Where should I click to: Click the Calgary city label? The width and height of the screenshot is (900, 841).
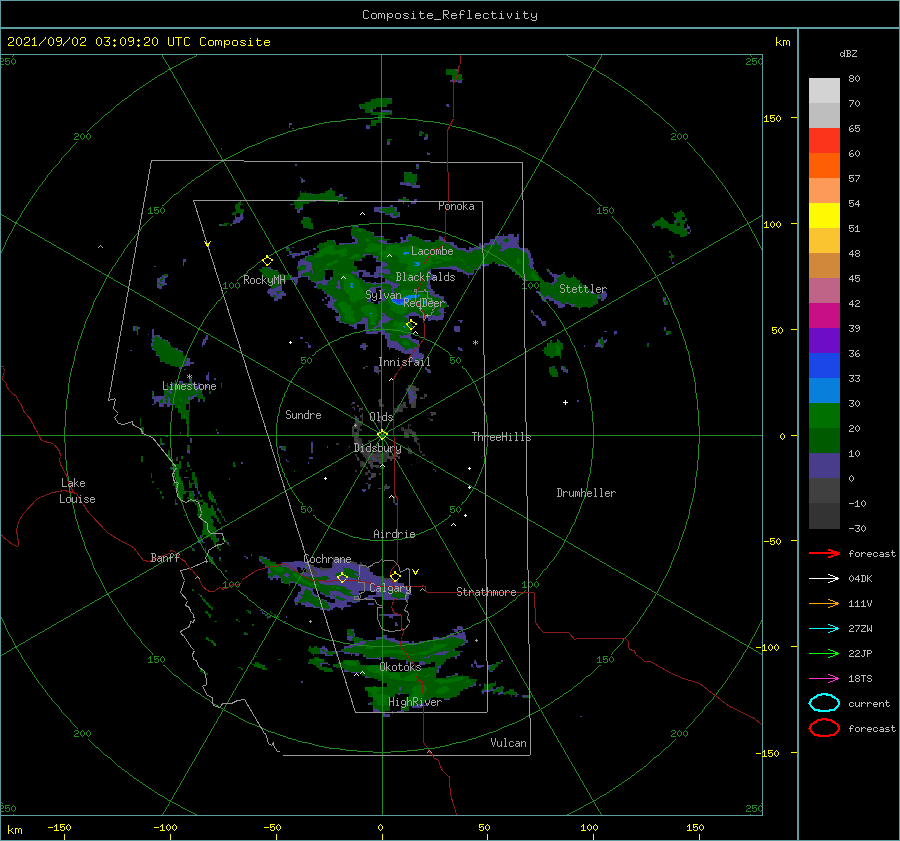390,588
